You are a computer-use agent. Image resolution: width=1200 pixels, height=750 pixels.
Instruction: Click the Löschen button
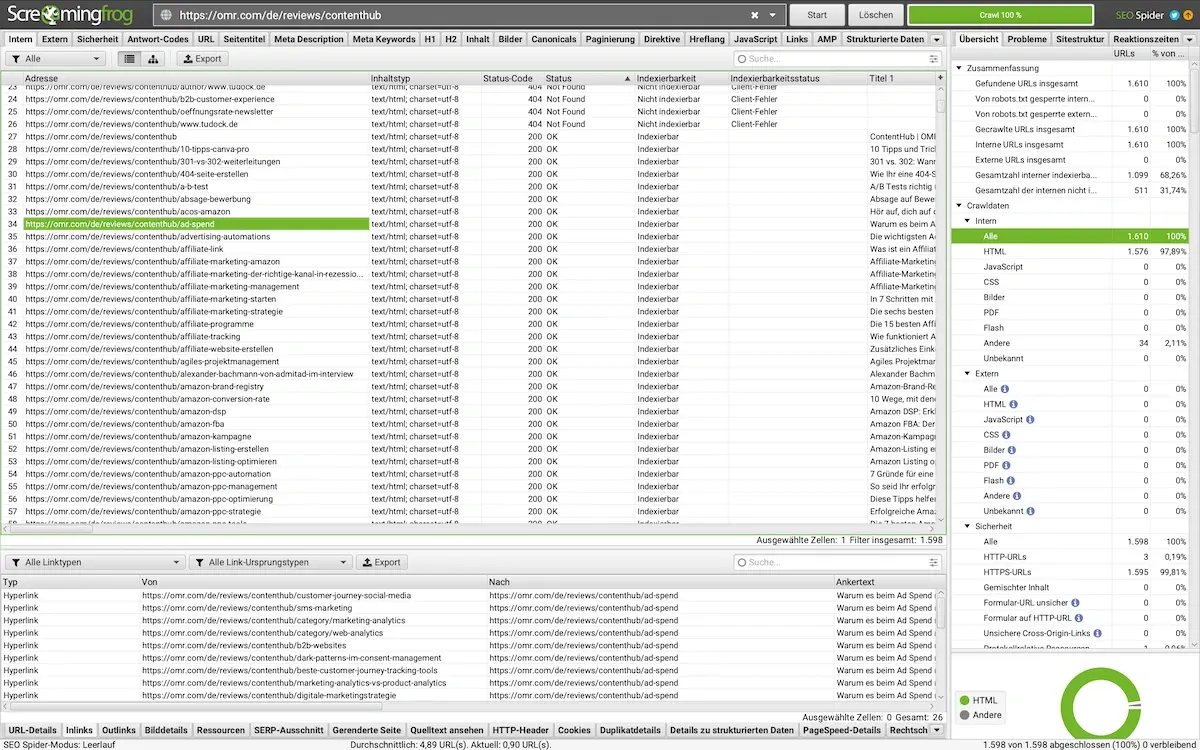pos(875,15)
